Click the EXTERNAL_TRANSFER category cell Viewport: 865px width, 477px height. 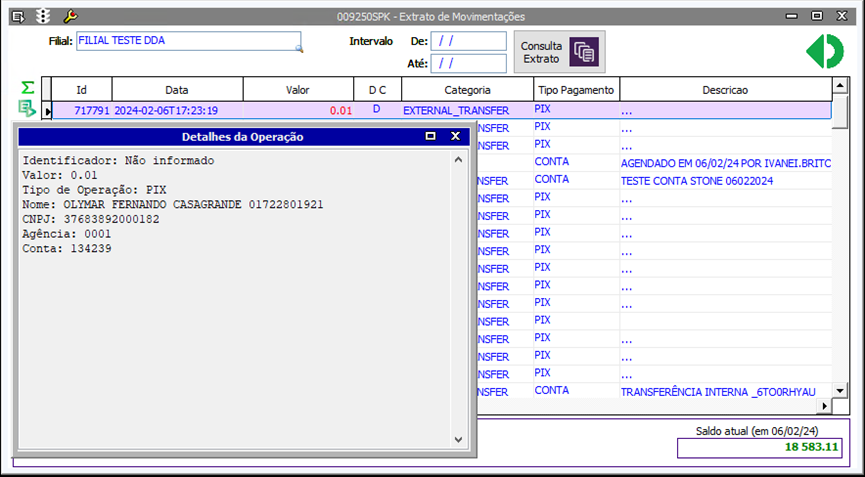[x=467, y=110]
